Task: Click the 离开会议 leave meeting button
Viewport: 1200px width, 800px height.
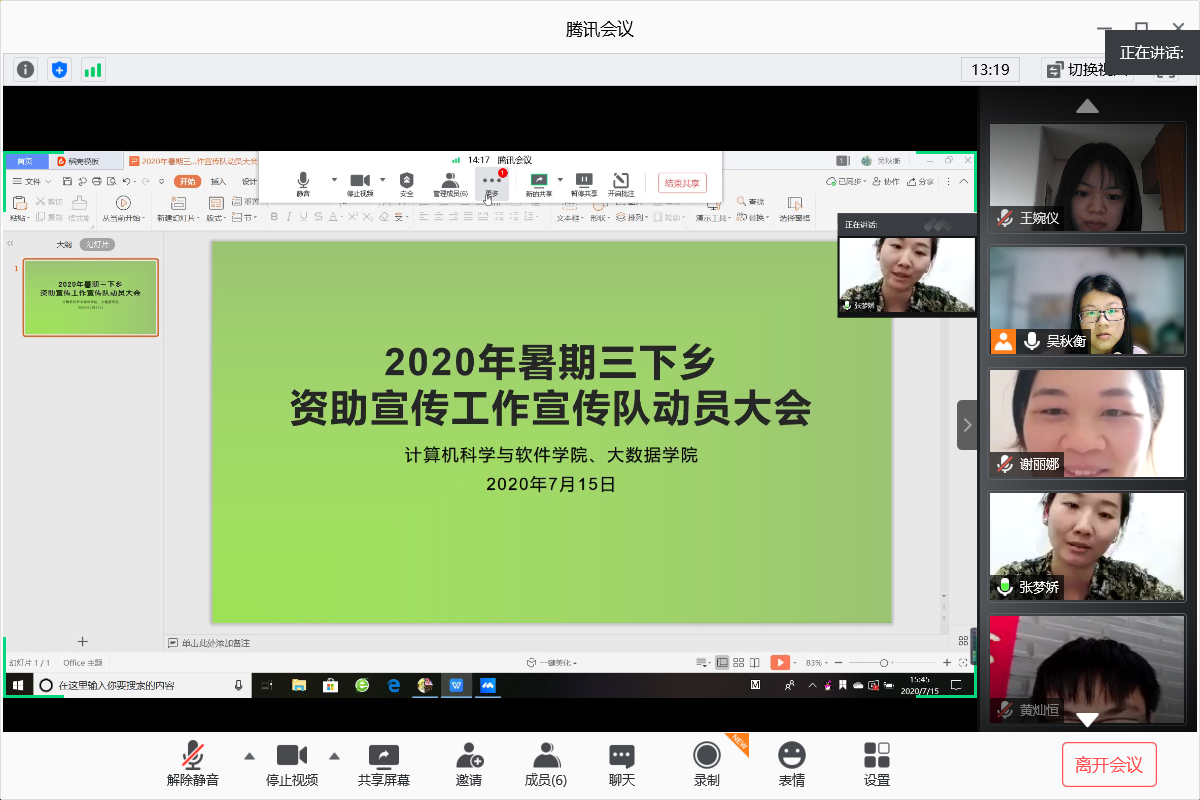Action: [x=1109, y=765]
